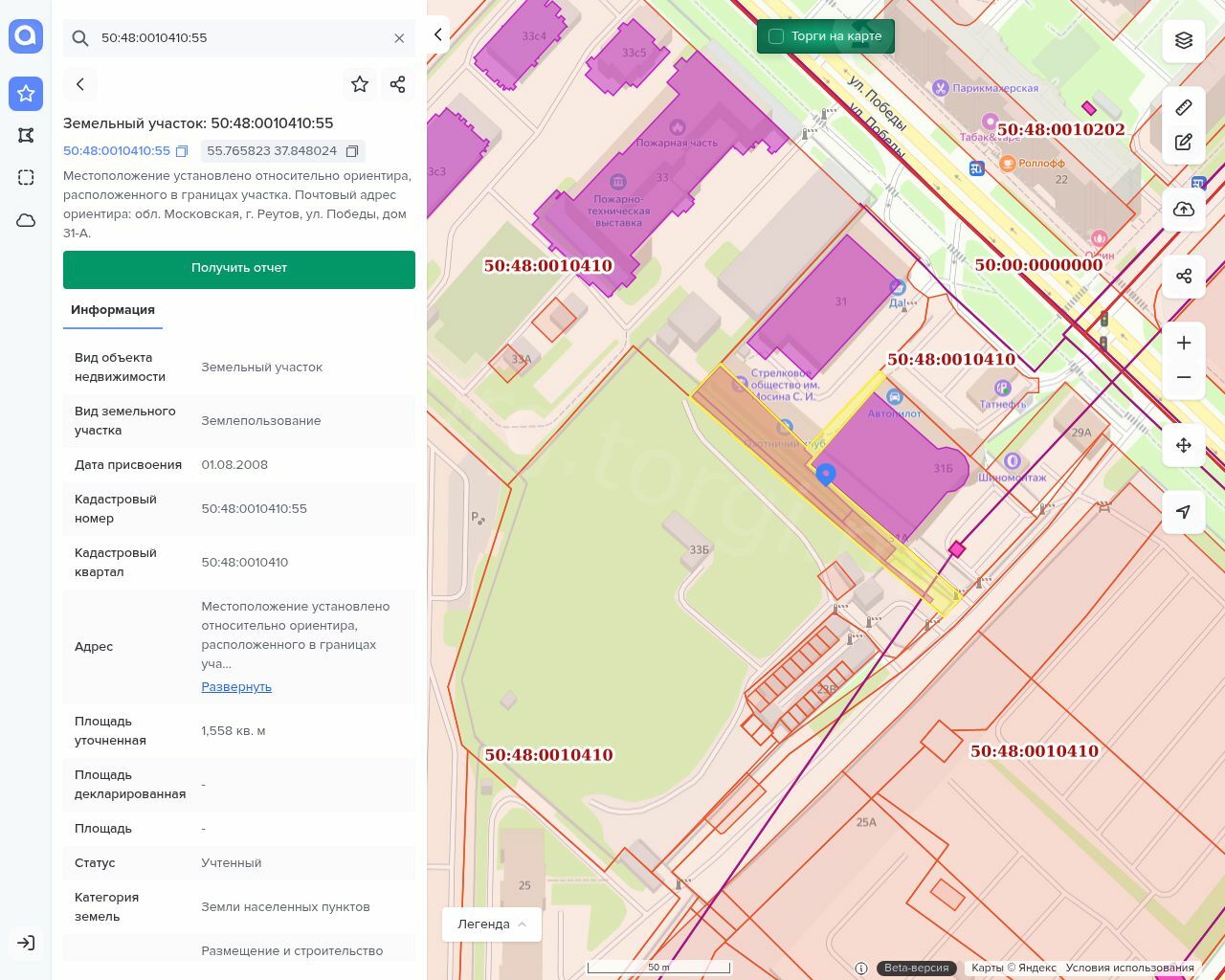Click the Получить отчет button

click(x=239, y=269)
